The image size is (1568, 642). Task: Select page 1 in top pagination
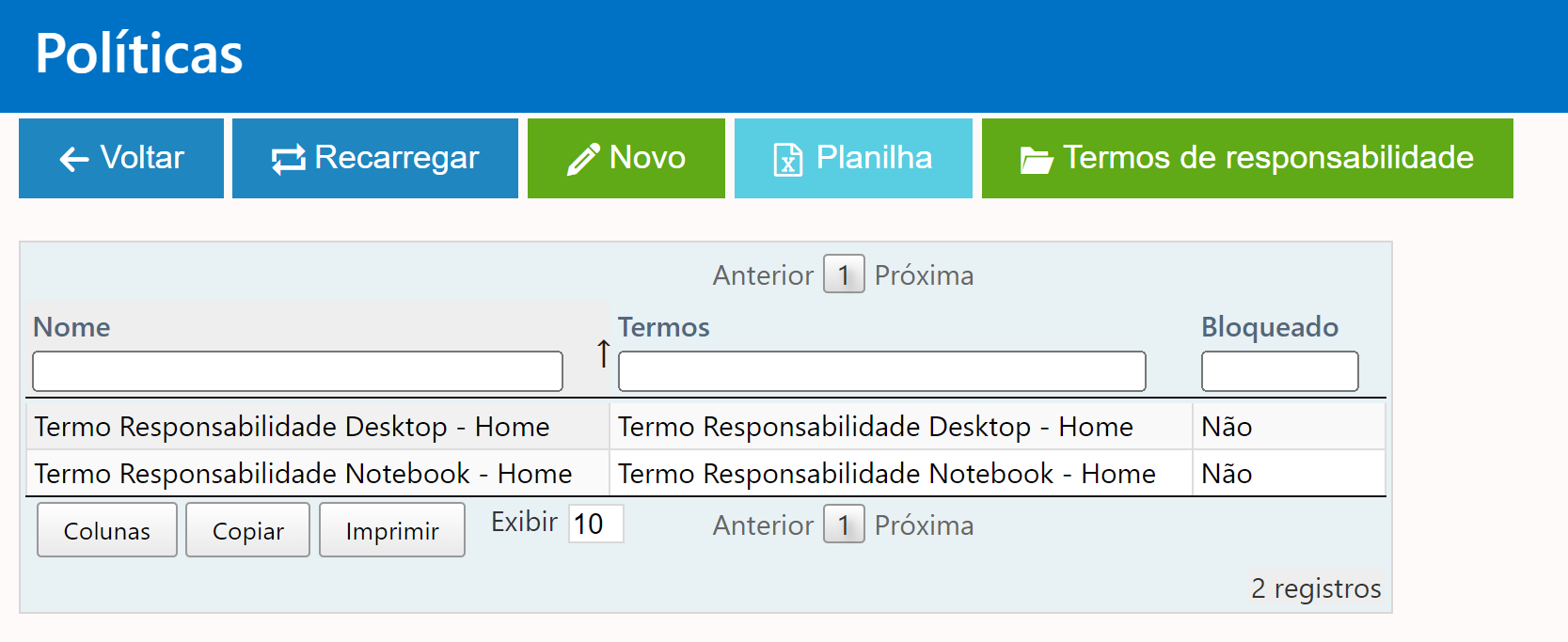[844, 275]
